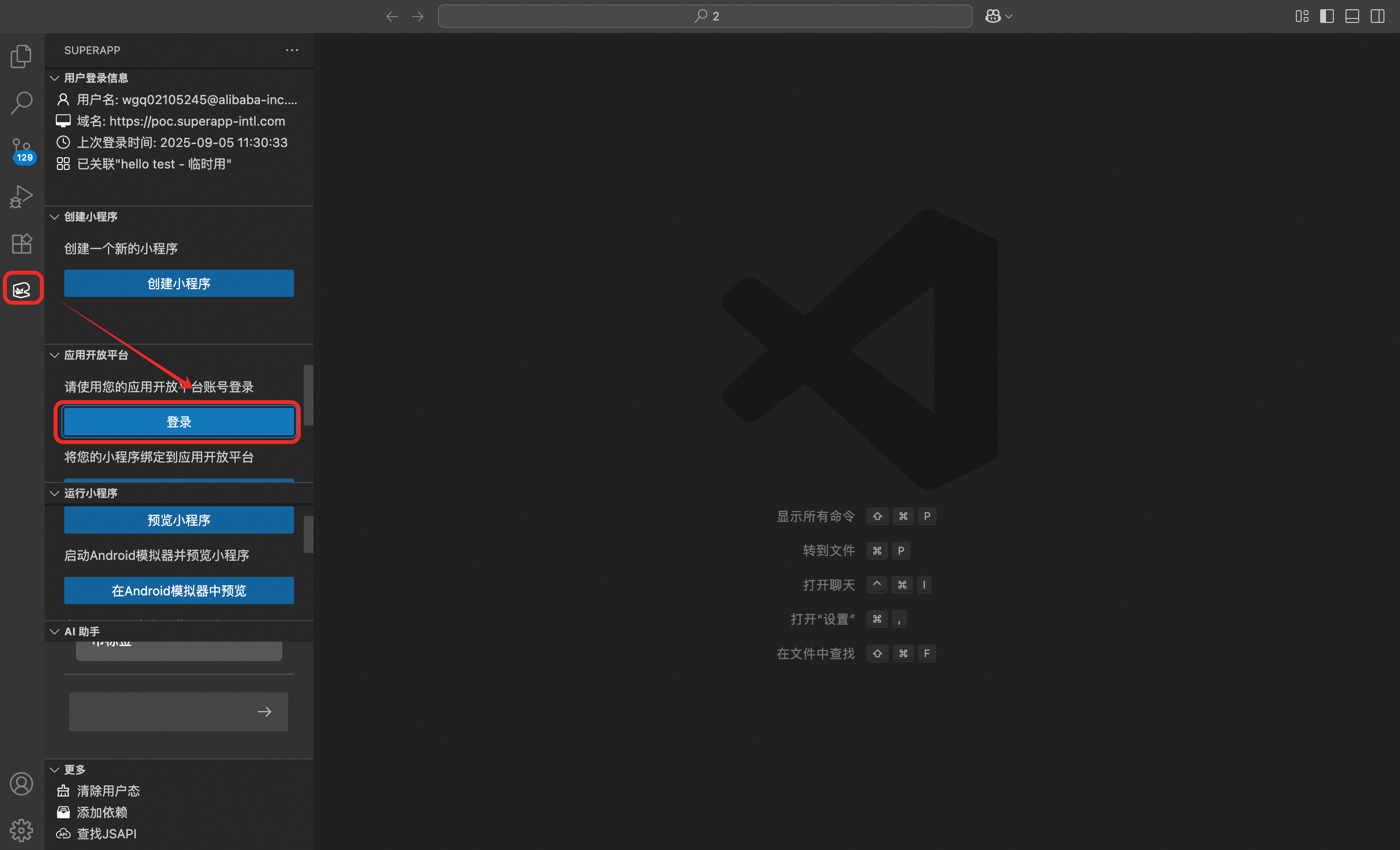
Task: Open the SUPERAPP panel more actions menu
Action: tap(292, 50)
